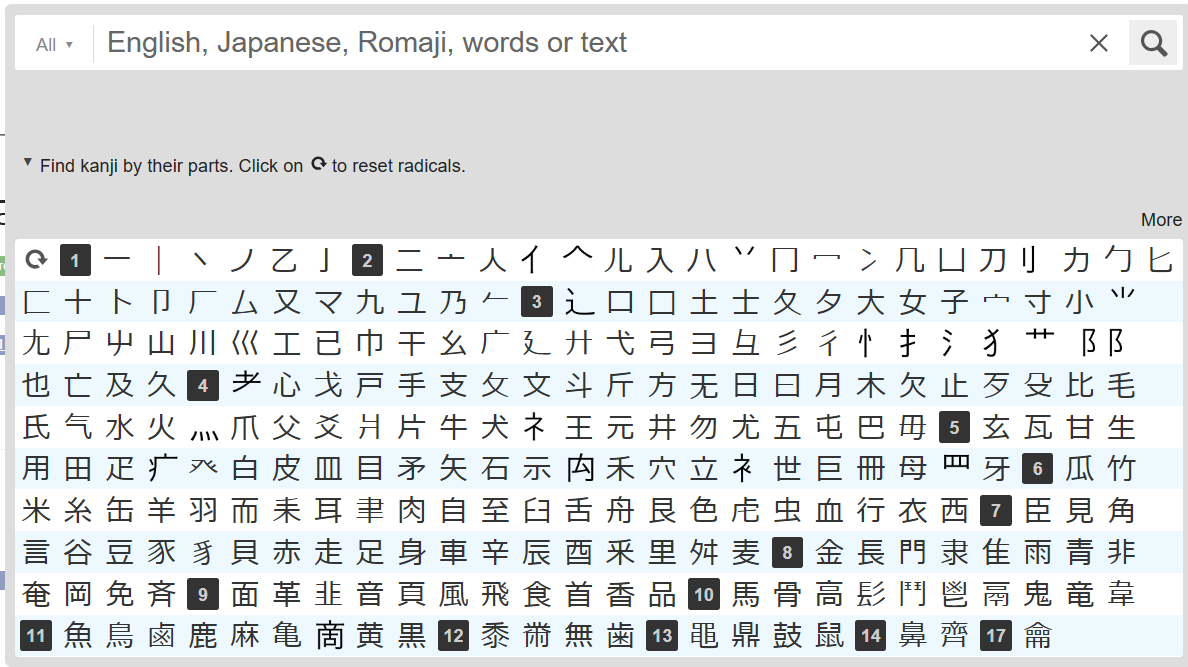
Task: Select the 山 mountain radical
Action: point(161,343)
